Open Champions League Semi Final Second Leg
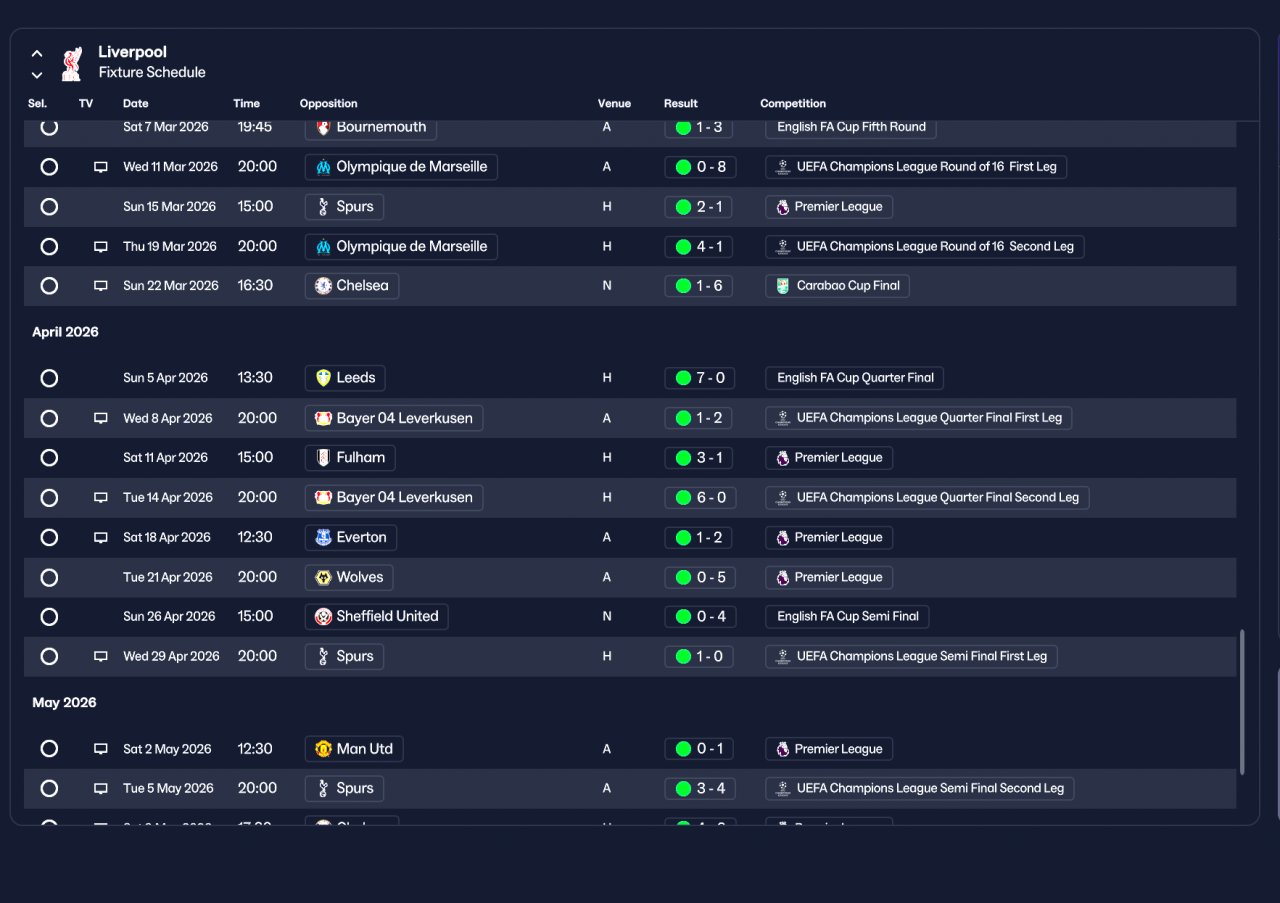This screenshot has width=1280, height=903. (x=920, y=789)
